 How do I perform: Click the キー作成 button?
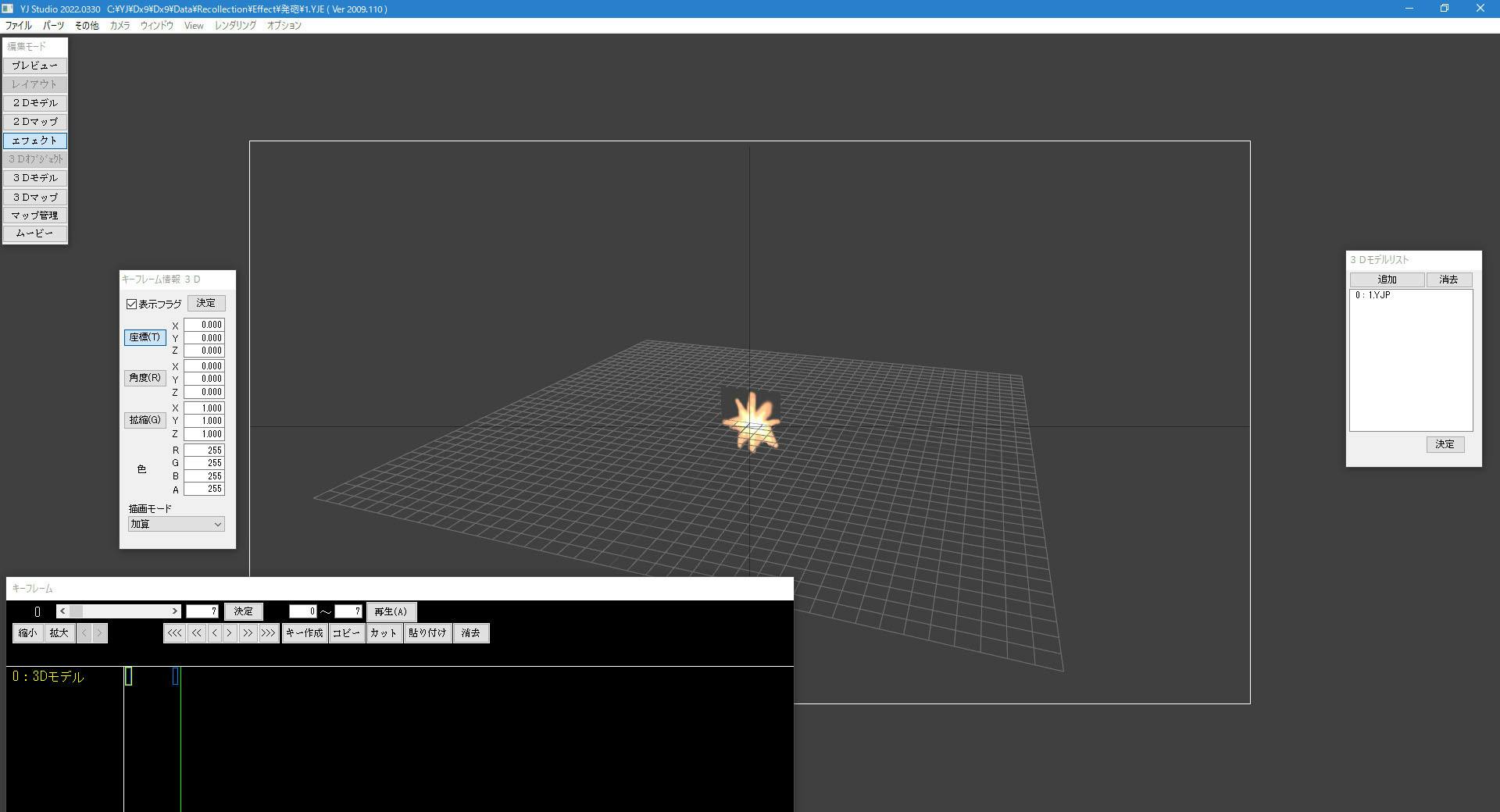pos(304,633)
